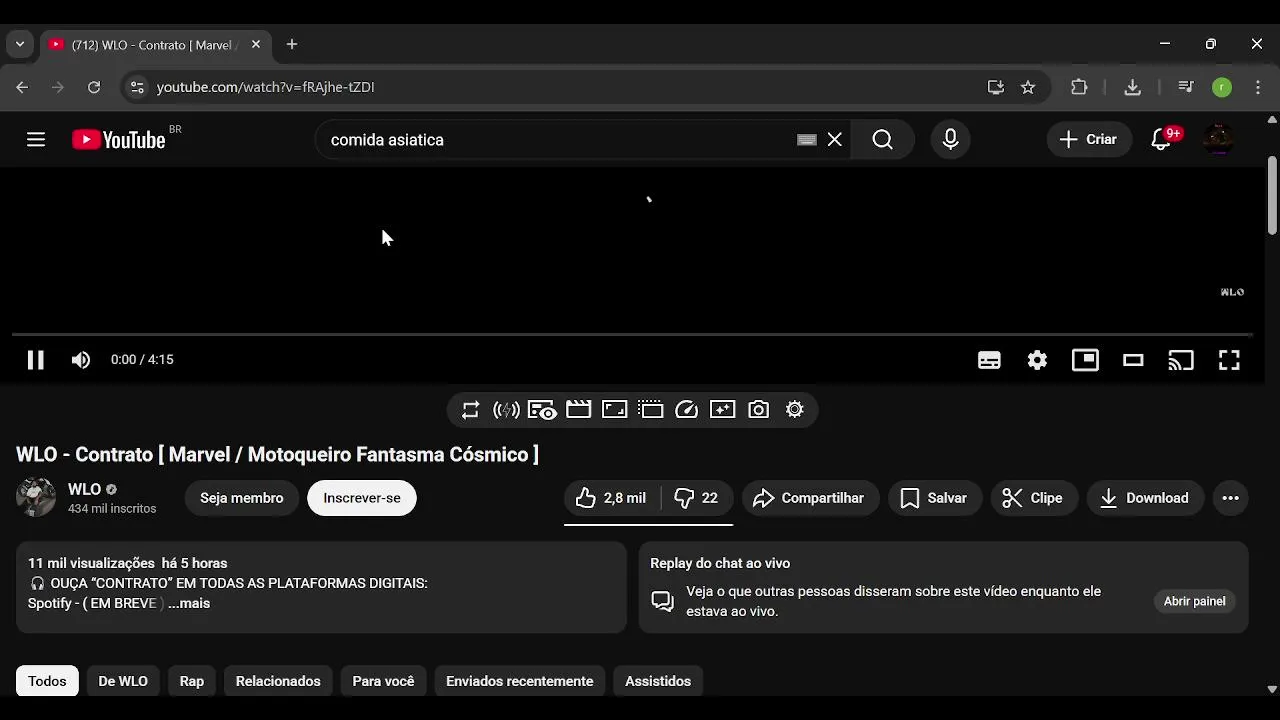The height and width of the screenshot is (720, 1280).
Task: Click the clapperboard cinema mode icon
Action: point(578,410)
